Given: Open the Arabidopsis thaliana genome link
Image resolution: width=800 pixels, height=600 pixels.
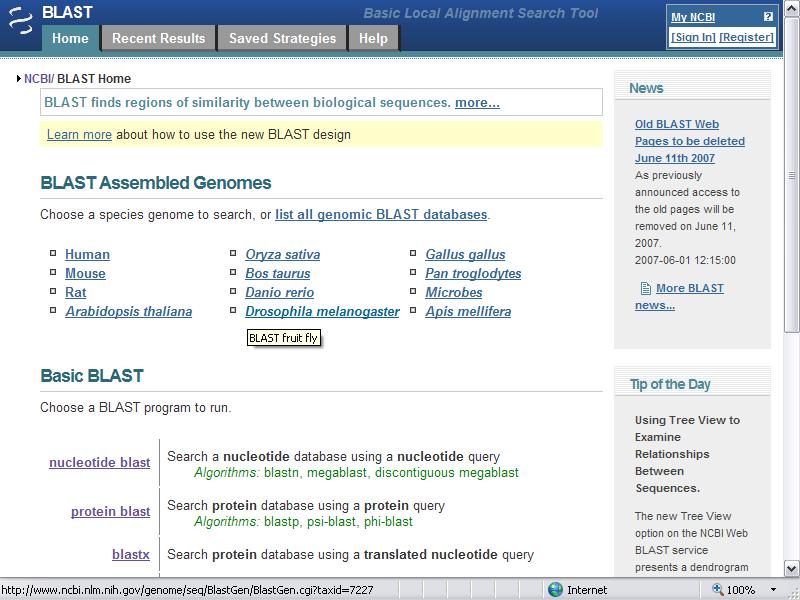Looking at the screenshot, I should (129, 311).
